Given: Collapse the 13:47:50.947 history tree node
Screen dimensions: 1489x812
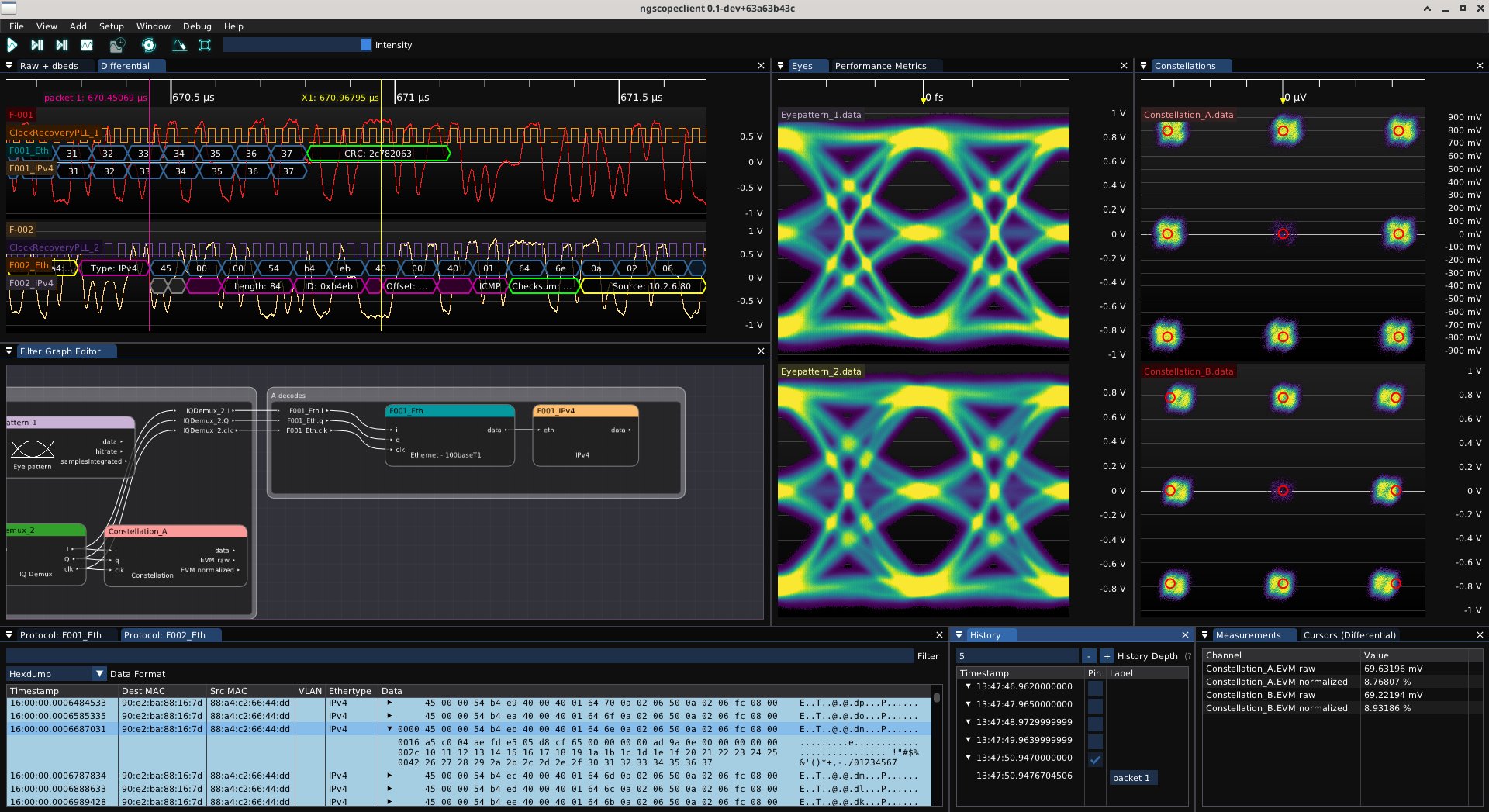Looking at the screenshot, I should 968,758.
